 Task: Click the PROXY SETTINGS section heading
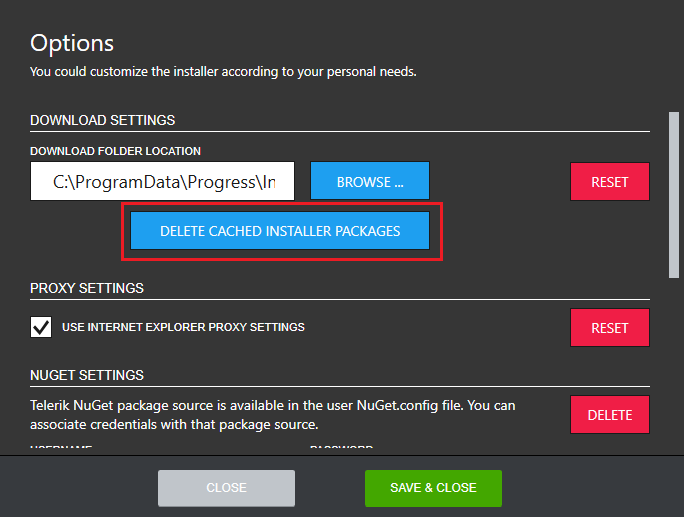[x=87, y=288]
